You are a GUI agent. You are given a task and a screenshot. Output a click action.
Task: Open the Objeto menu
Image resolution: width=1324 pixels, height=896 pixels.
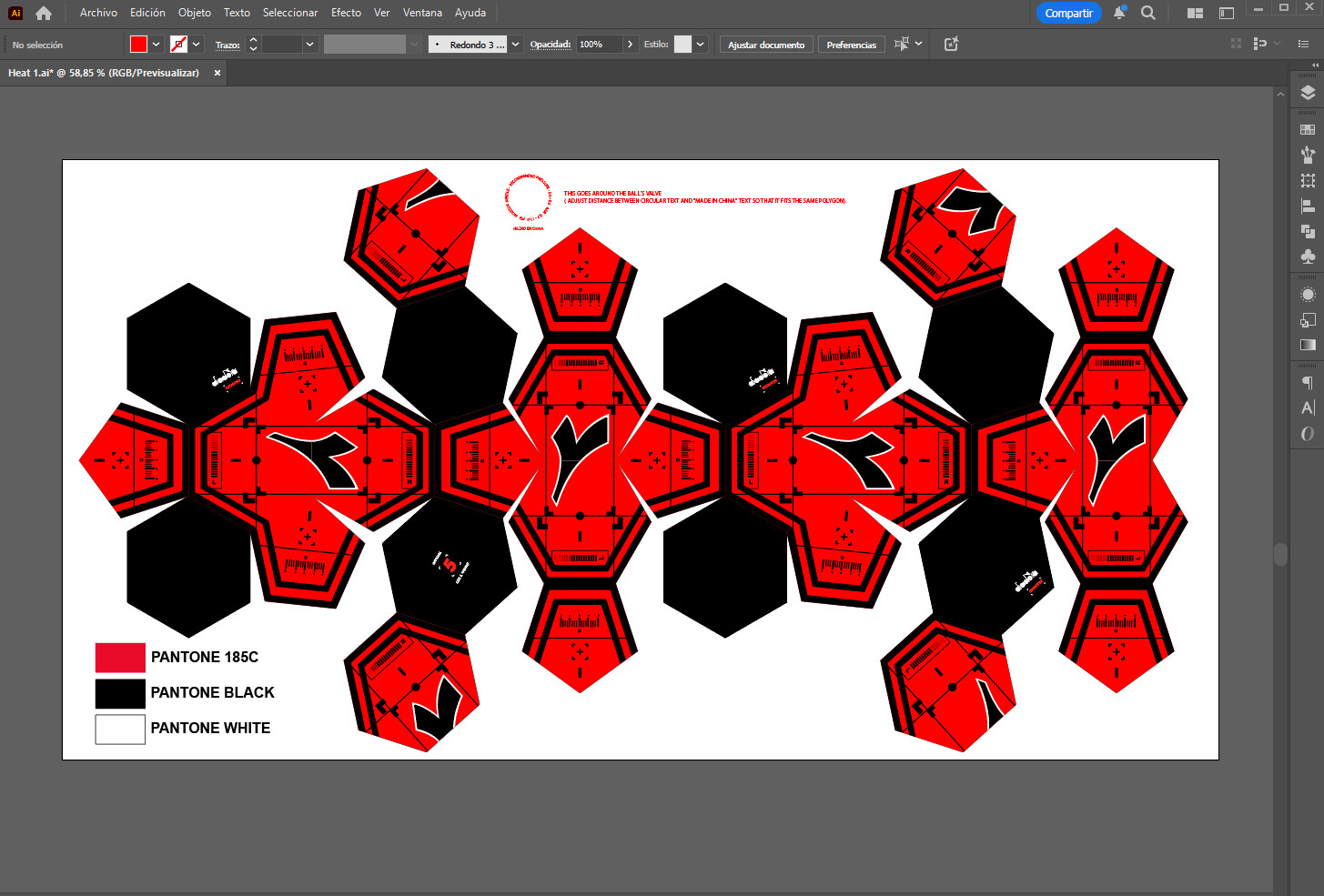click(x=195, y=13)
